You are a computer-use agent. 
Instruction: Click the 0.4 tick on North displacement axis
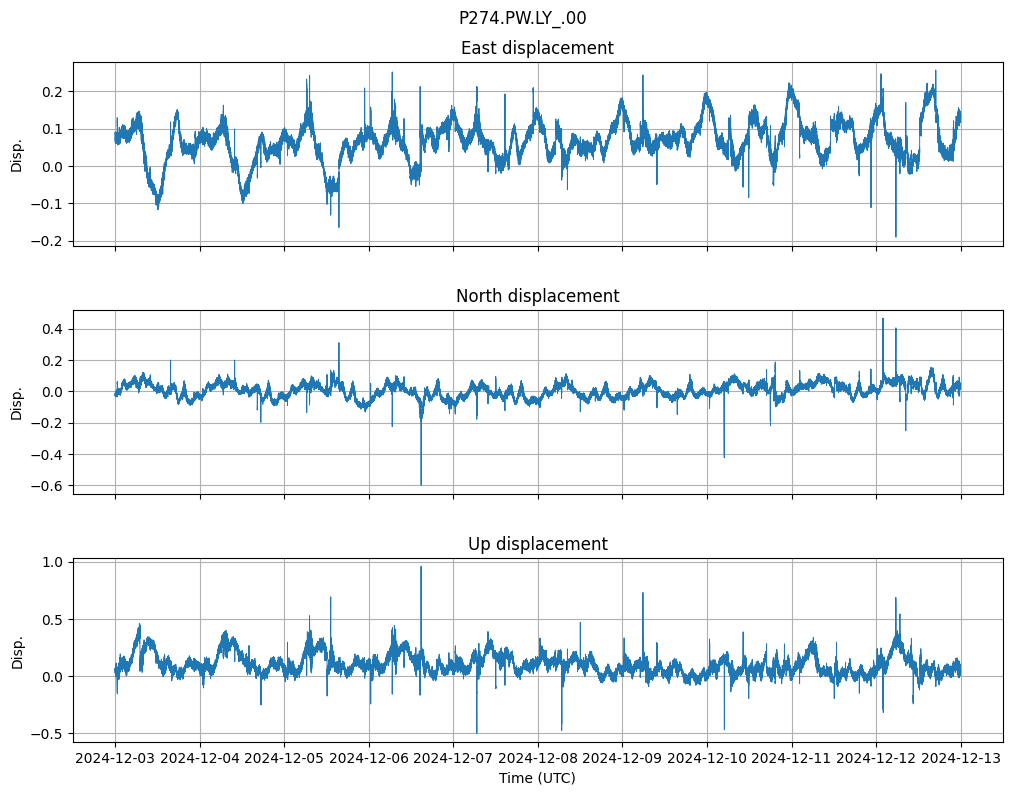55,329
